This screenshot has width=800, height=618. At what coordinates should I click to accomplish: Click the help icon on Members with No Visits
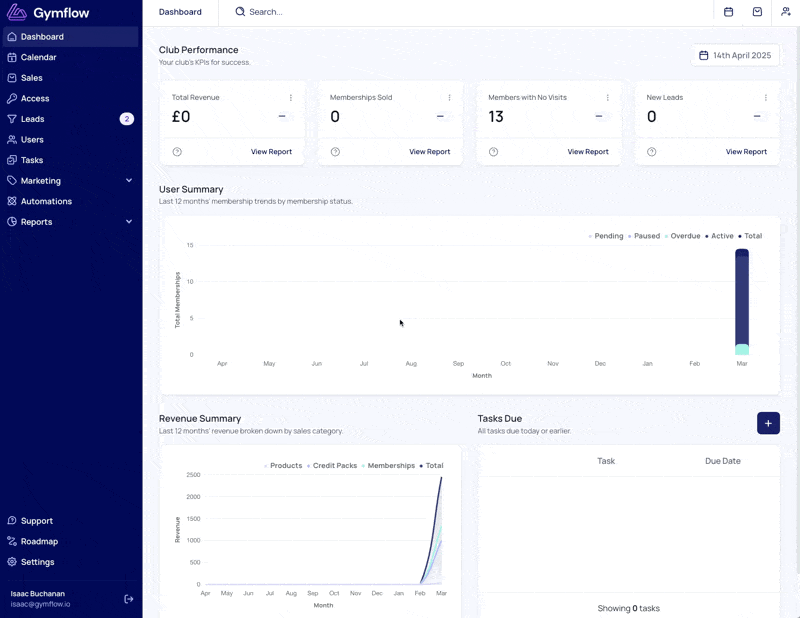493,152
